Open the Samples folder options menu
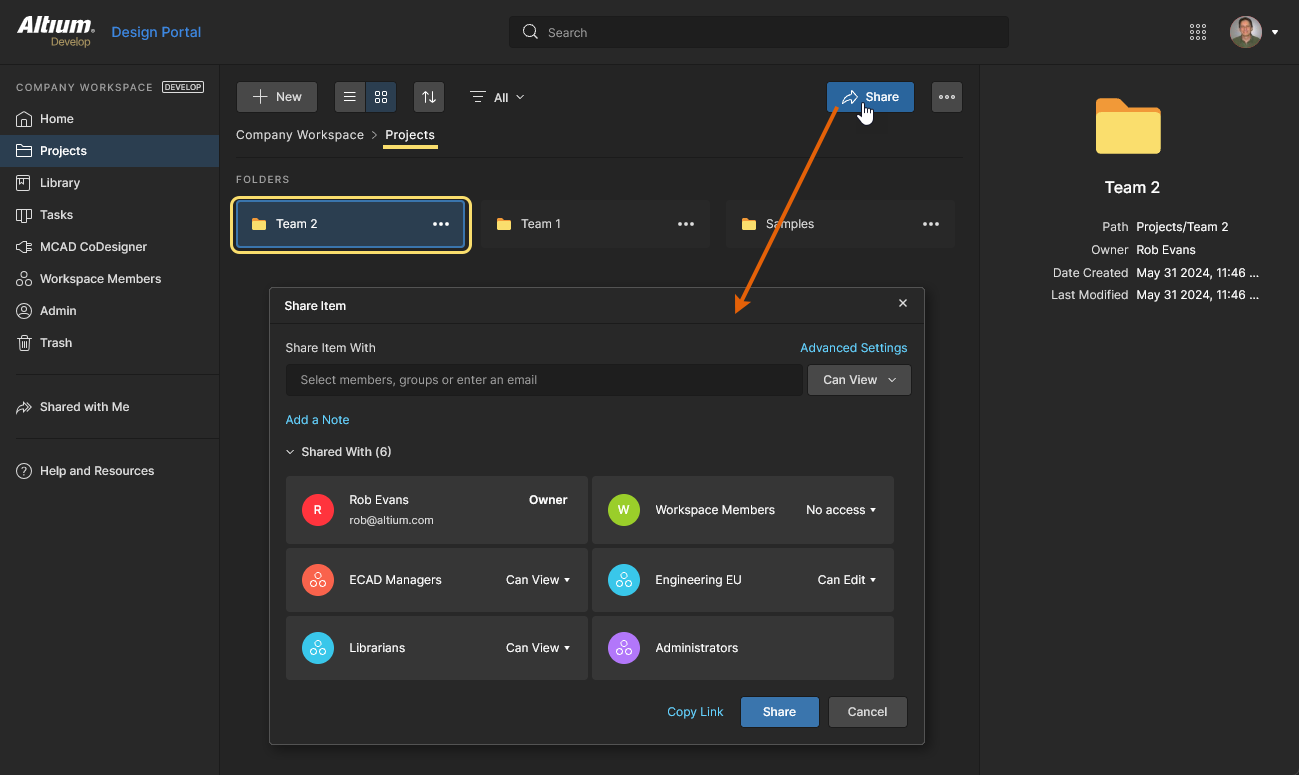The image size is (1299, 775). pos(931,224)
